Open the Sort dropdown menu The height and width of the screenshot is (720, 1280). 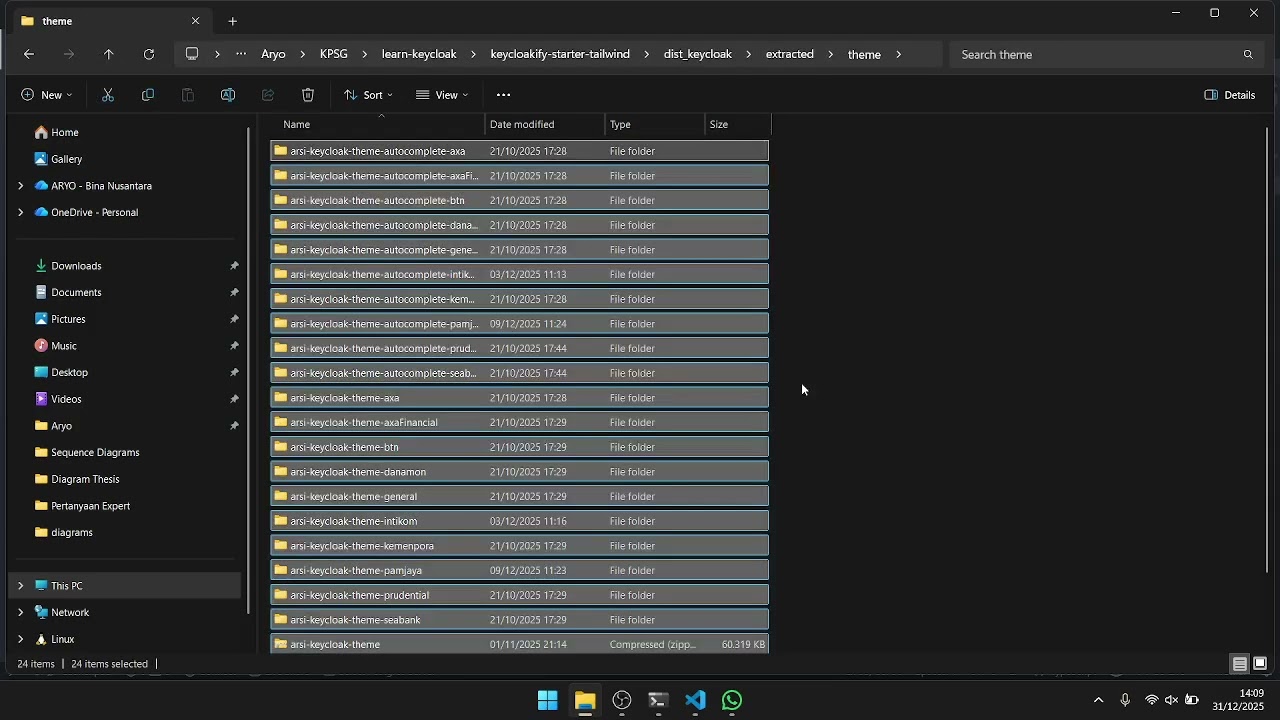(368, 95)
